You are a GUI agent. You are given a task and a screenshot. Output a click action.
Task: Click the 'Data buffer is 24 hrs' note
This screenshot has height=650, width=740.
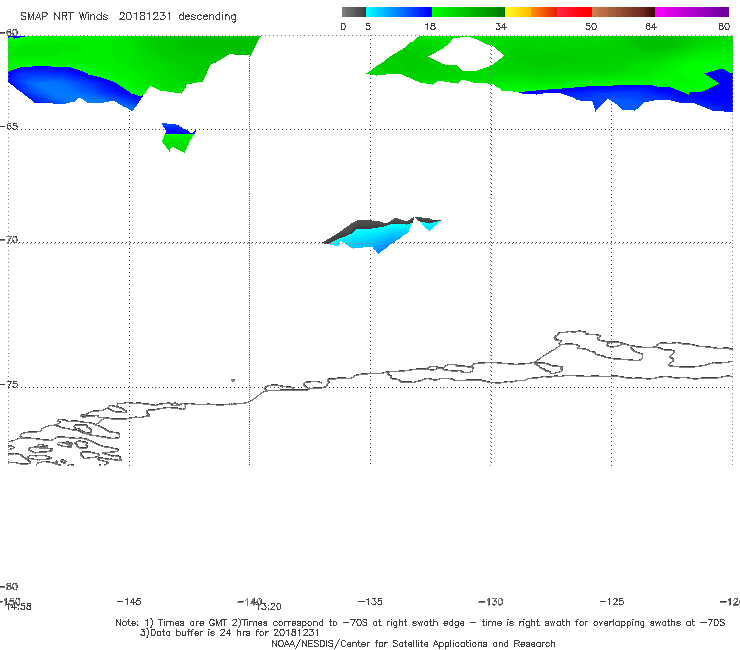[x=230, y=633]
